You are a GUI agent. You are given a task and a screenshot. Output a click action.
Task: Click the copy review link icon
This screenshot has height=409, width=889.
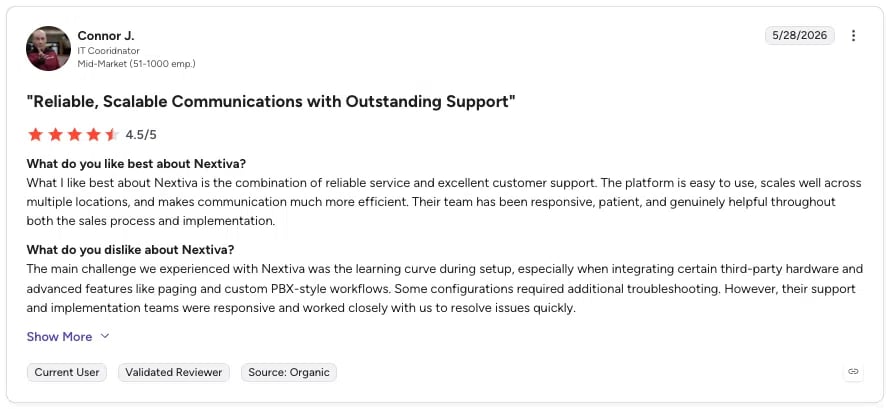[x=853, y=372]
